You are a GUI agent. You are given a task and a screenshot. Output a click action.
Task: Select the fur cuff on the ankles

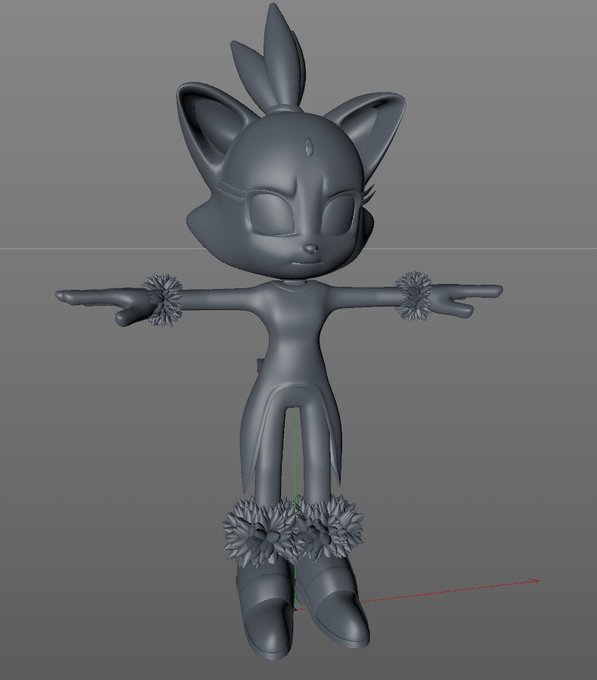[x=294, y=530]
